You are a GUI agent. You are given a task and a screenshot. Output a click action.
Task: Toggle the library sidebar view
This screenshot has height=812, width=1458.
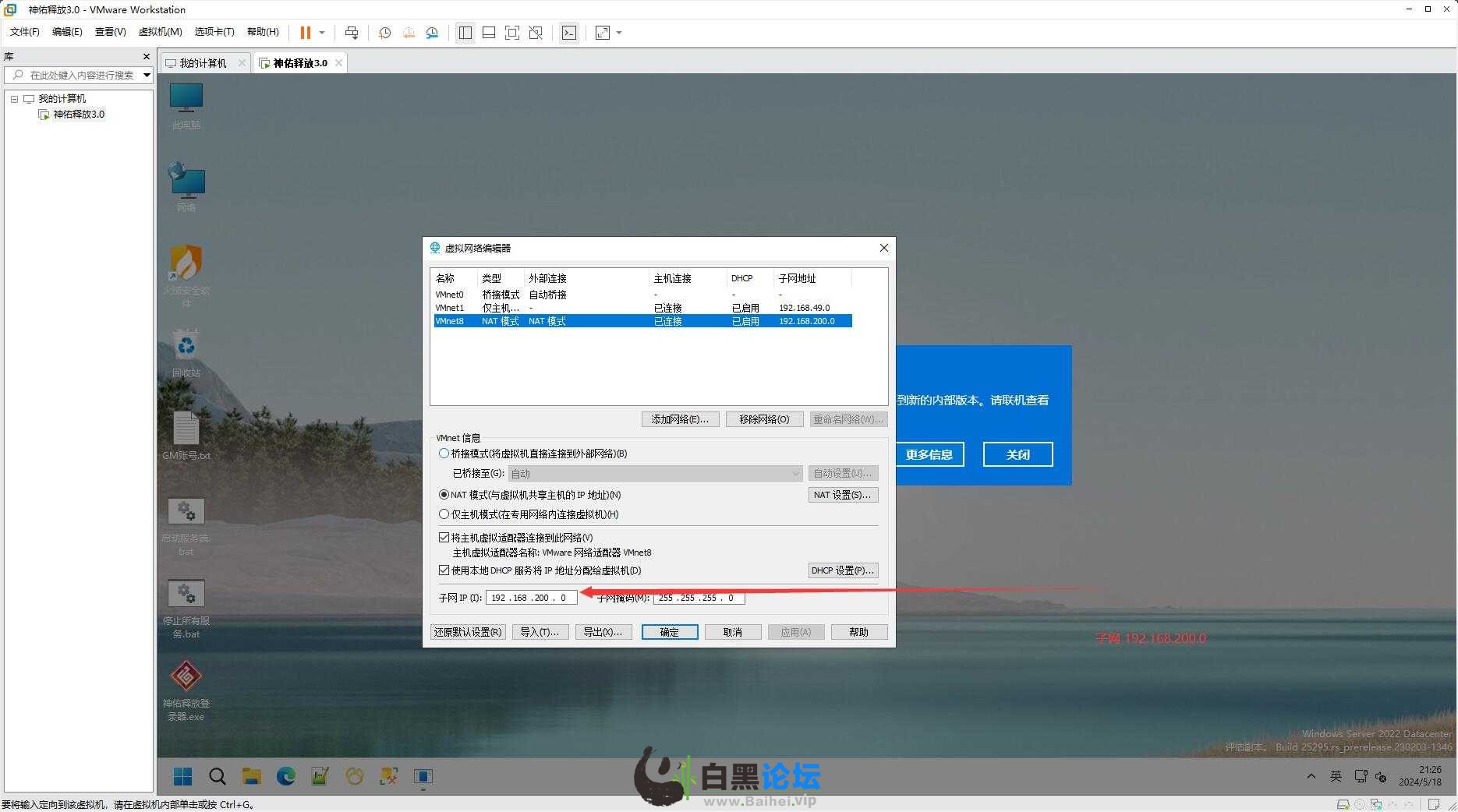pyautogui.click(x=465, y=33)
